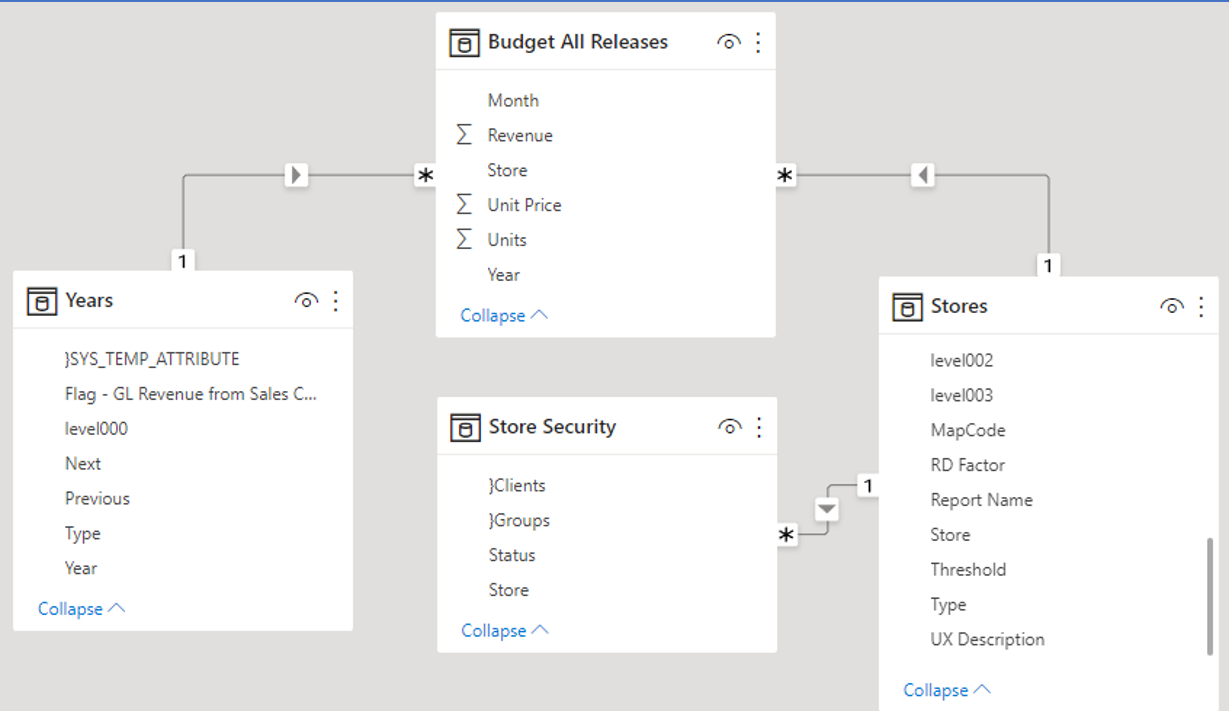Select the Years-to-Budget relationship filter arrow
The image size is (1229, 711).
click(295, 176)
